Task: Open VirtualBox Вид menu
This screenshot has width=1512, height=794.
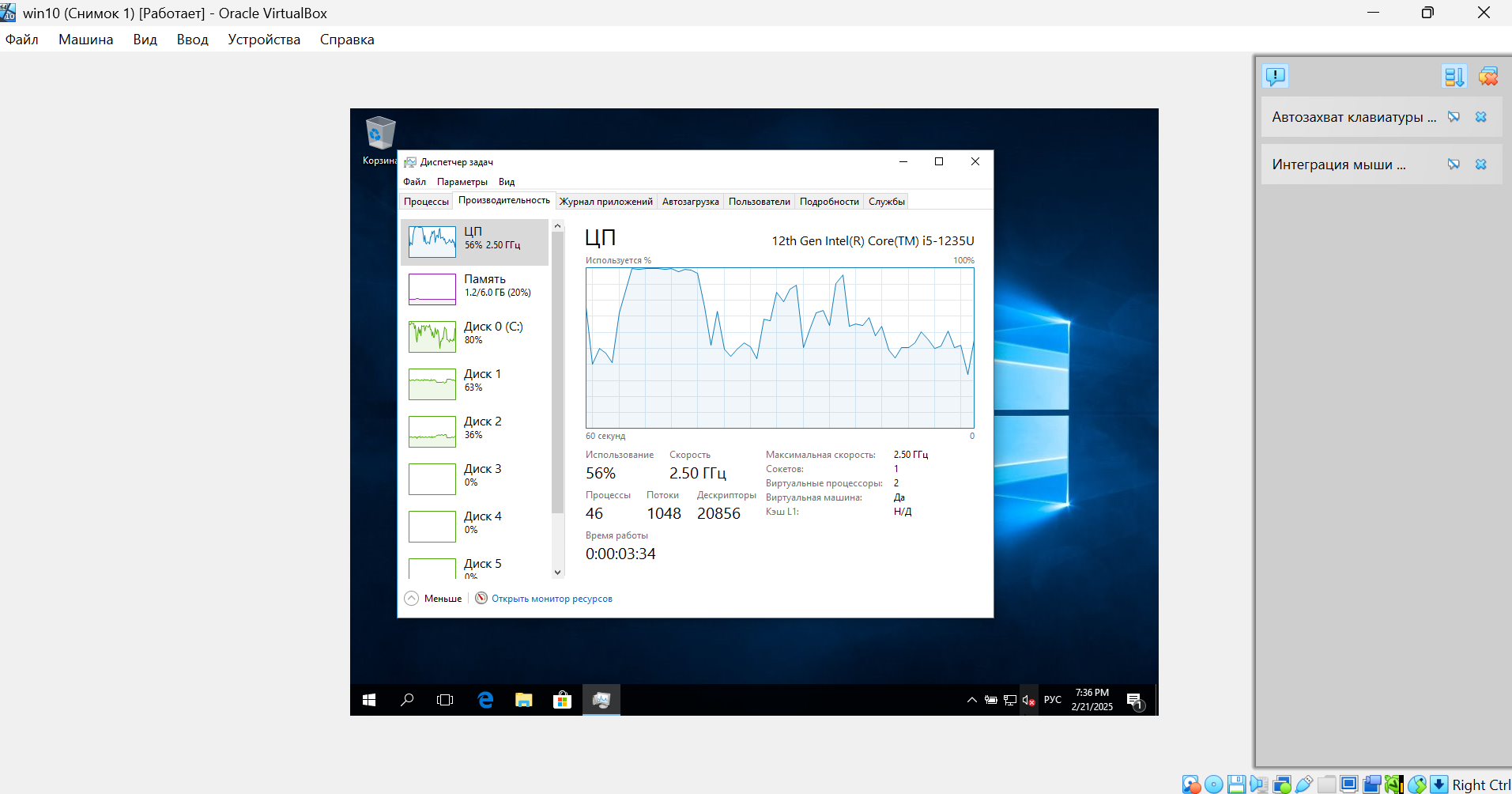Action: (x=145, y=40)
